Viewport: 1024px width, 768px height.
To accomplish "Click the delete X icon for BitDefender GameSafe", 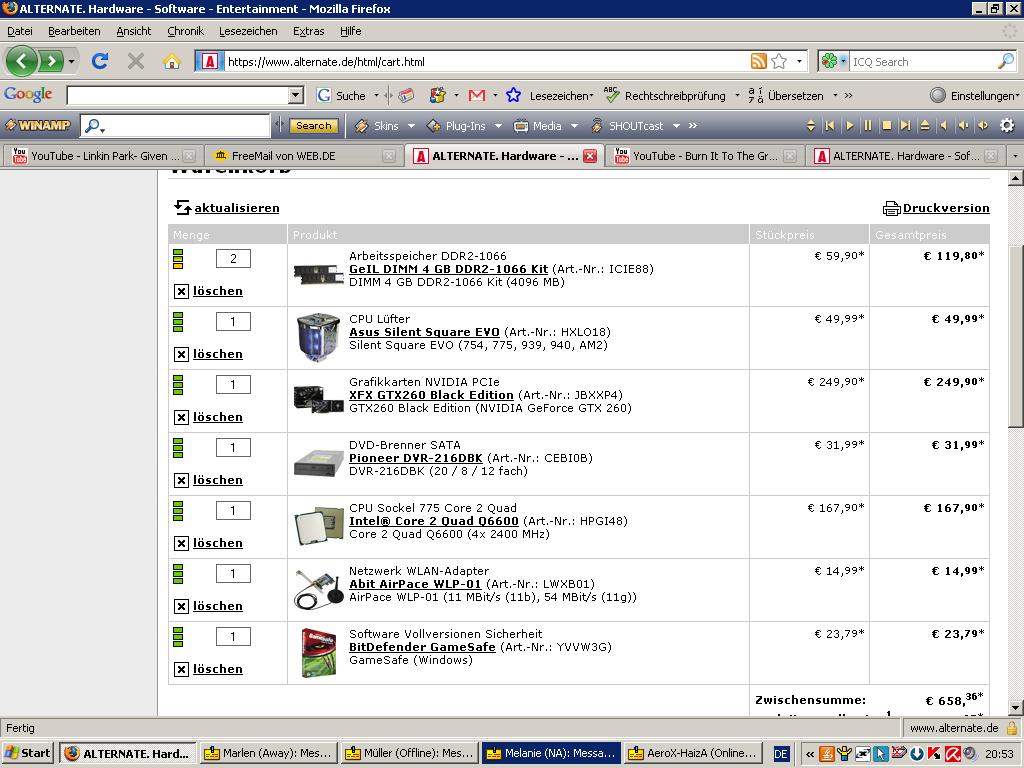I will [182, 669].
